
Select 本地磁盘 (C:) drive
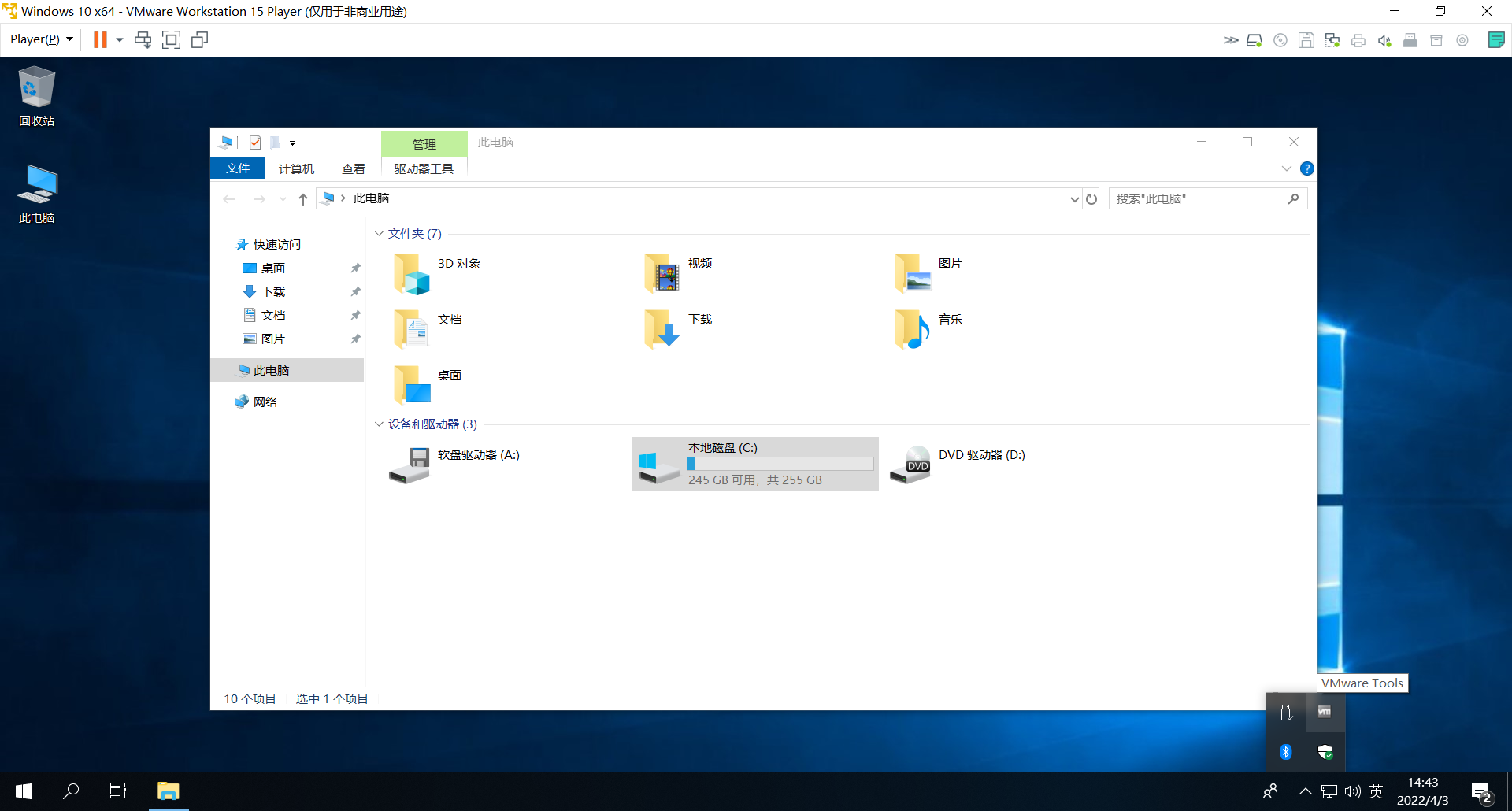(755, 464)
